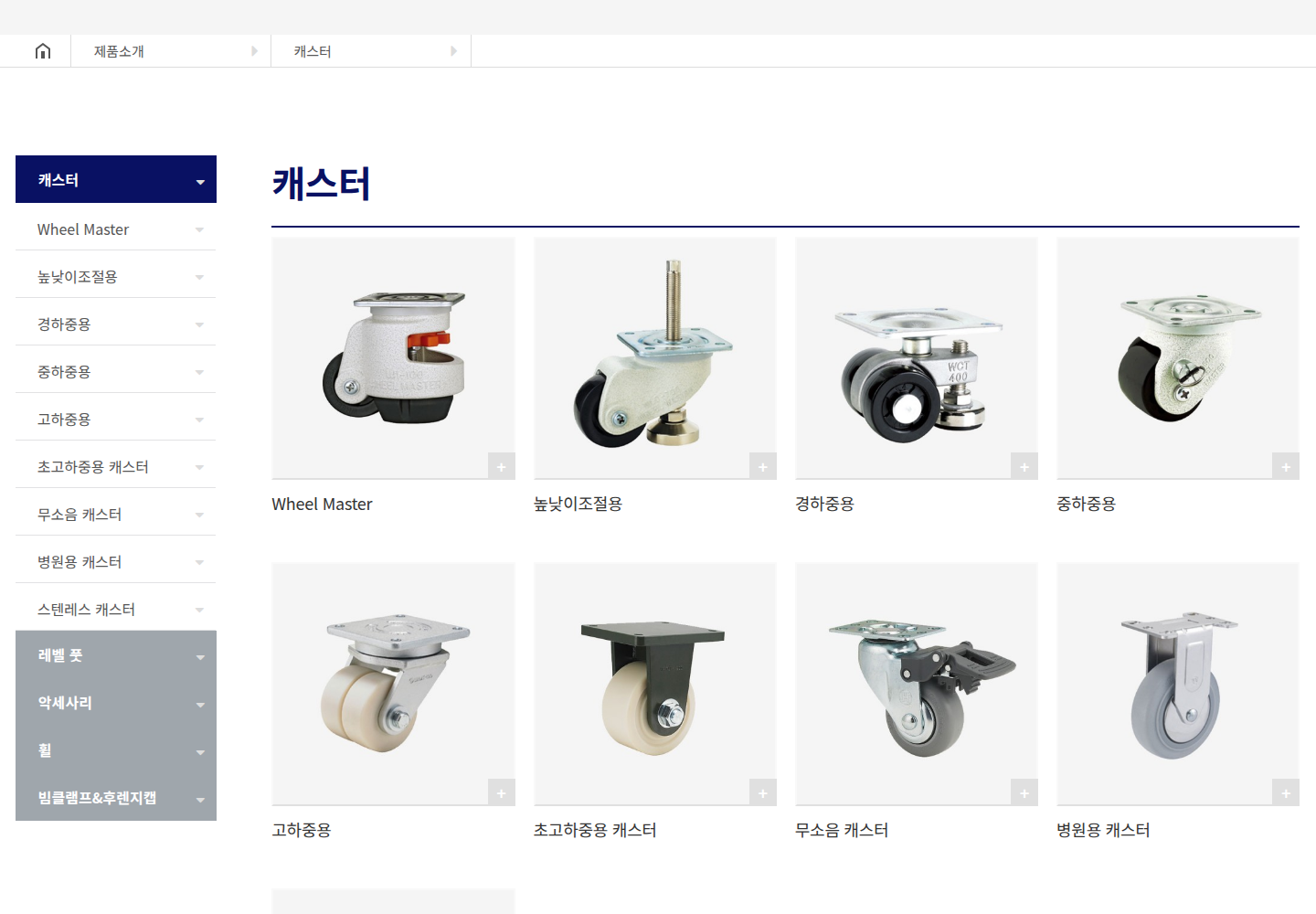The height and width of the screenshot is (914, 1316).
Task: Go to the home icon in breadcrumb
Action: coord(43,51)
